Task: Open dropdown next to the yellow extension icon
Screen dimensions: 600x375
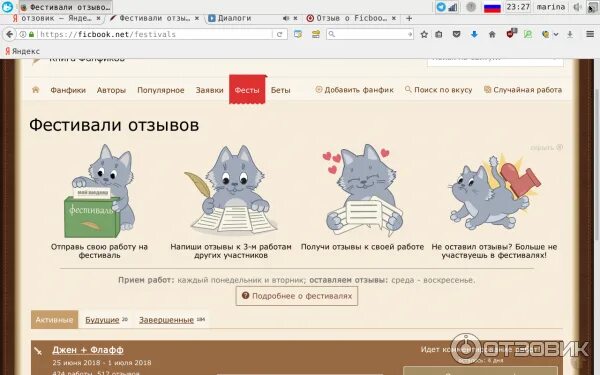Action: (556, 34)
